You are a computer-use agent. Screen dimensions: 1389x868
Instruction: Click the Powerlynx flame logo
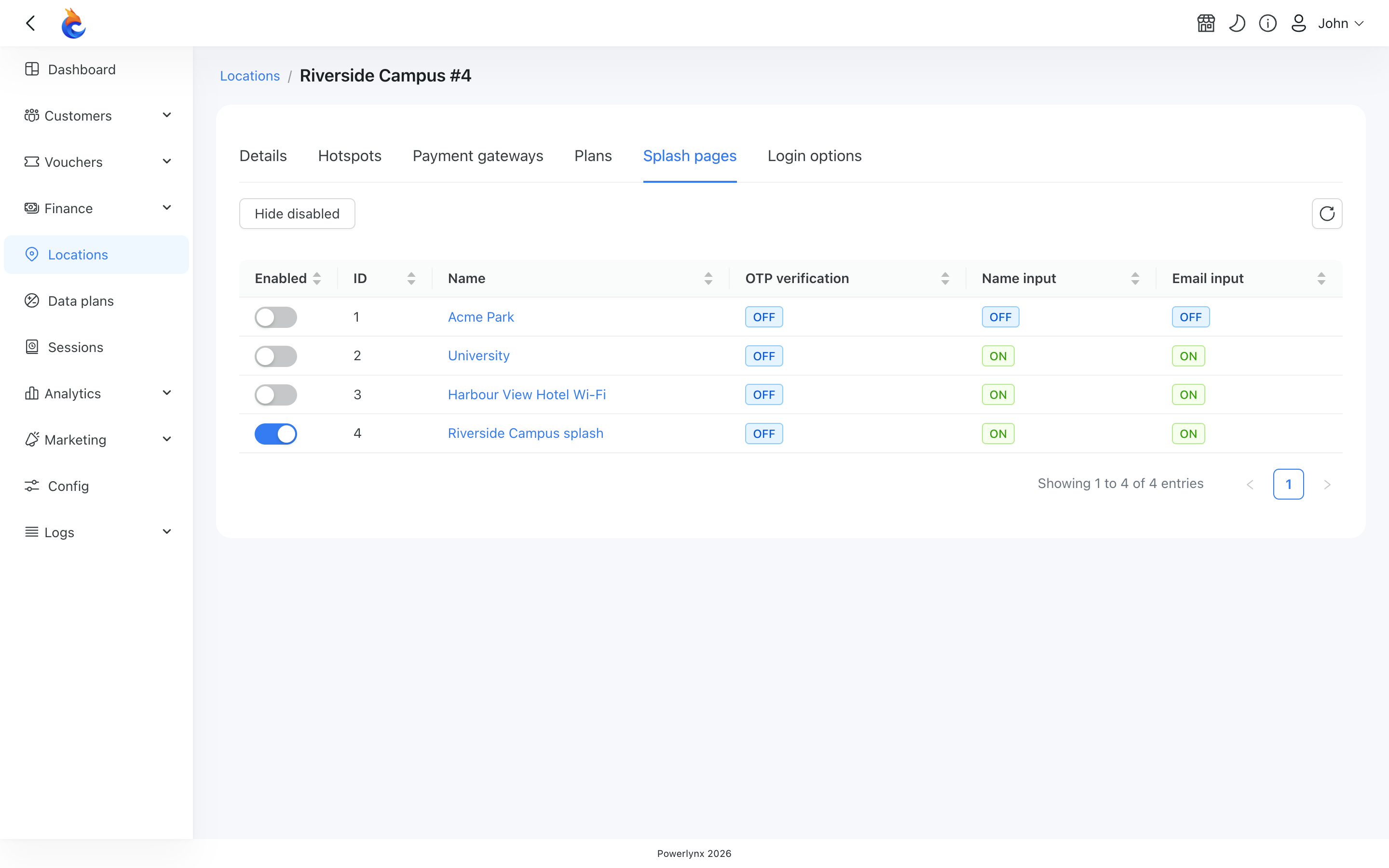coord(73,23)
